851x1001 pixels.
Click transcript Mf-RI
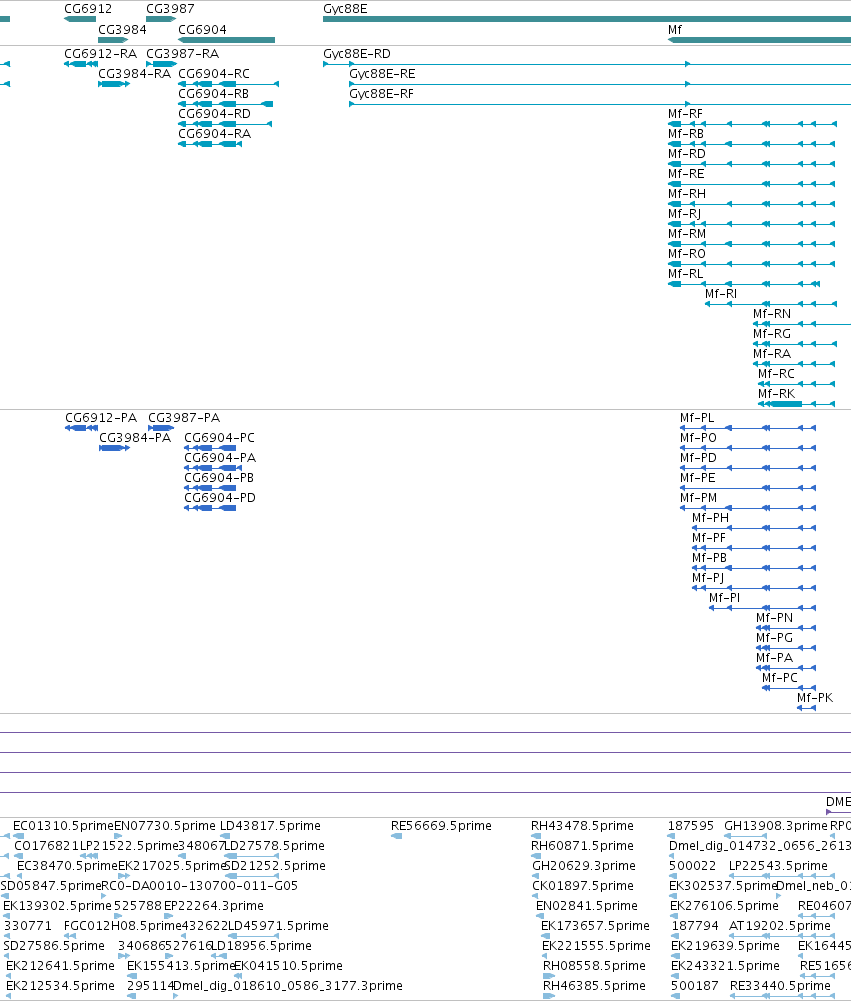pyautogui.click(x=721, y=294)
